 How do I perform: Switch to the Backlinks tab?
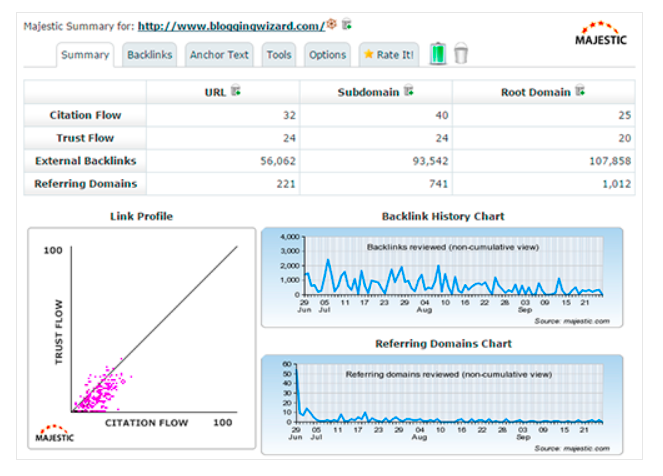[150, 55]
